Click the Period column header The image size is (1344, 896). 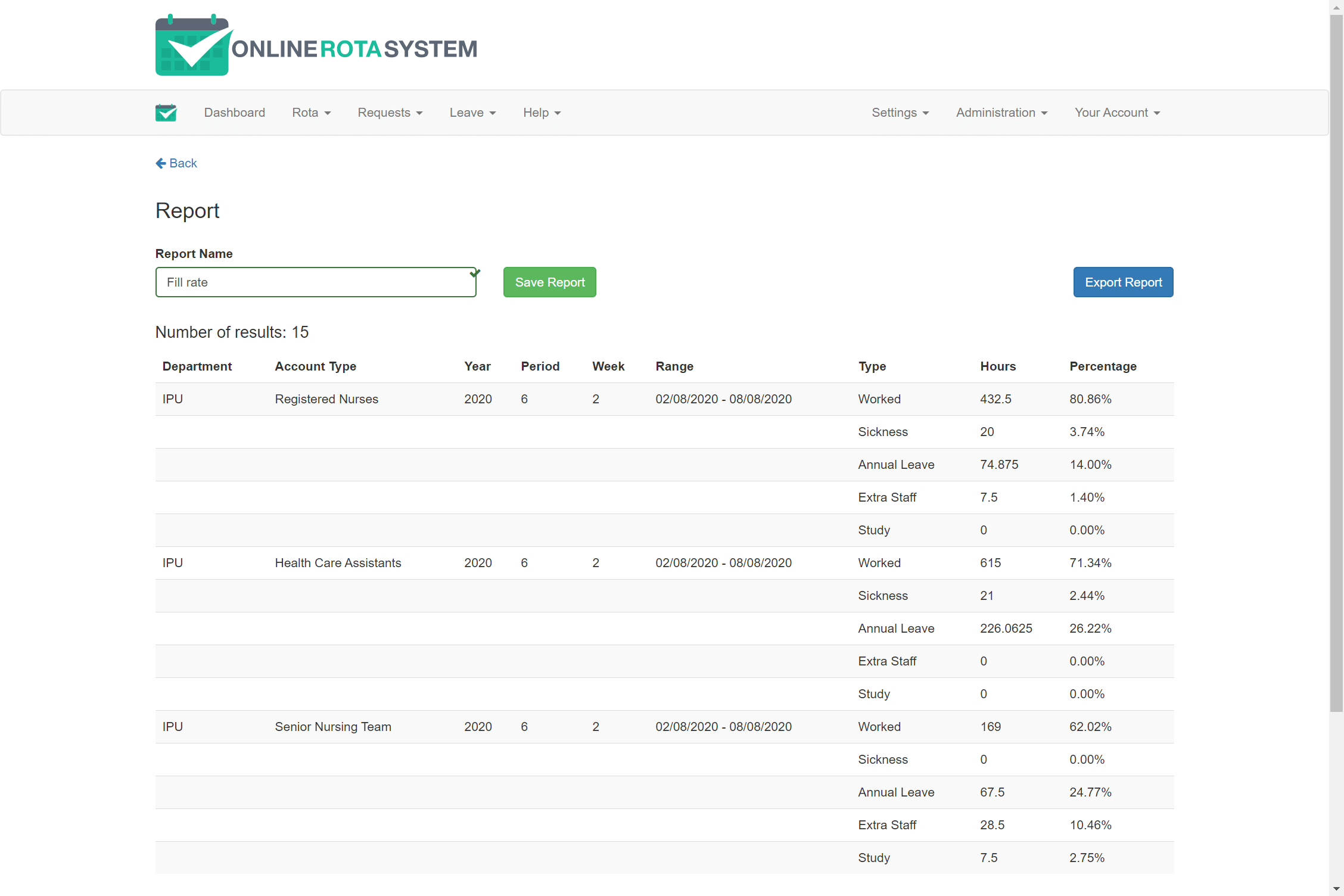click(x=540, y=366)
